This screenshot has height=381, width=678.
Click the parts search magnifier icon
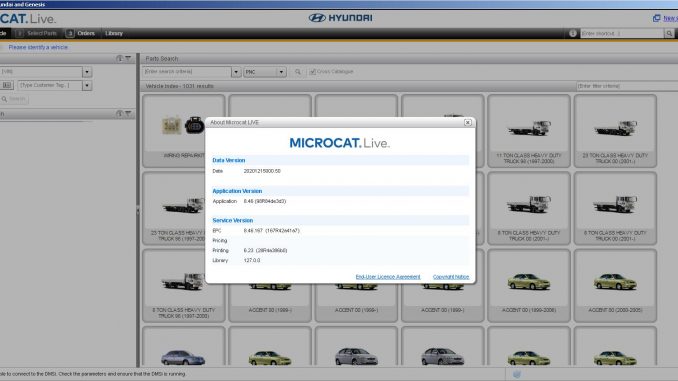298,72
